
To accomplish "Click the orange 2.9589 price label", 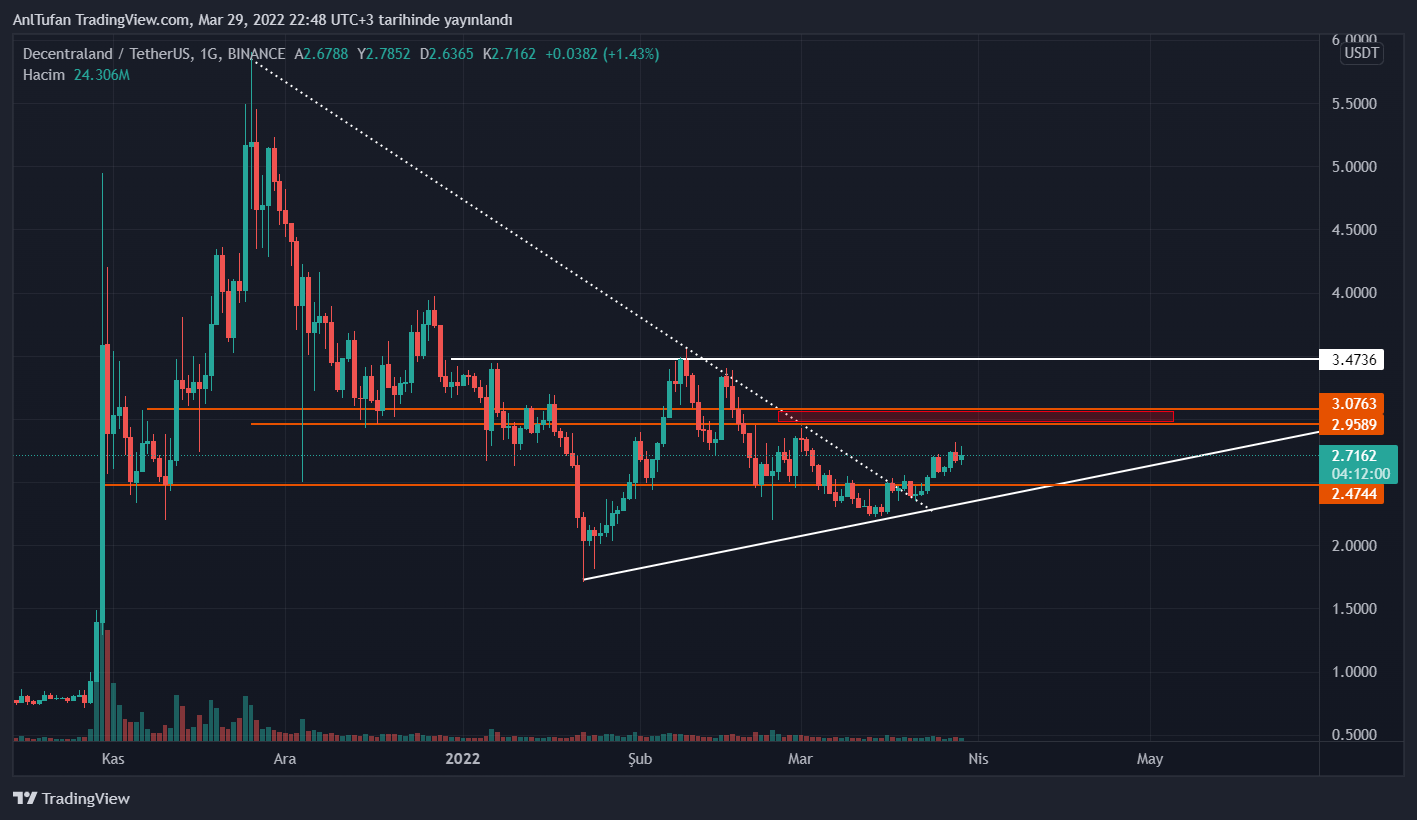I will point(1351,425).
